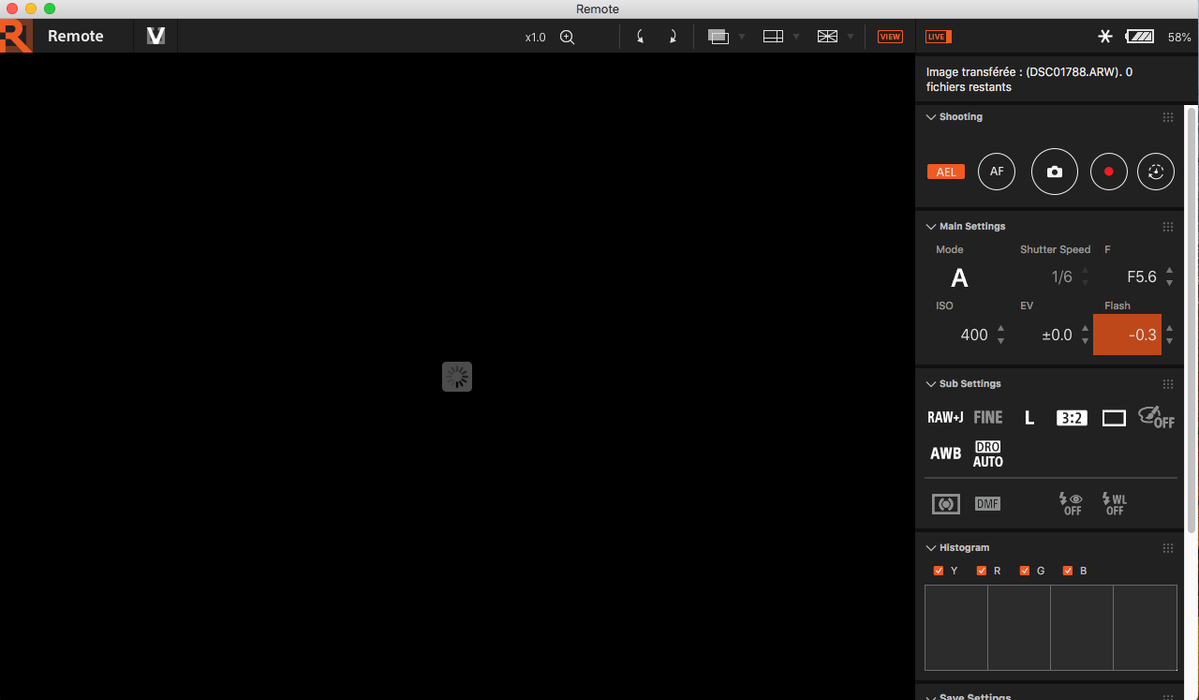Viewport: 1199px width, 700px height.
Task: Click the RAW+J file format icon
Action: point(945,418)
